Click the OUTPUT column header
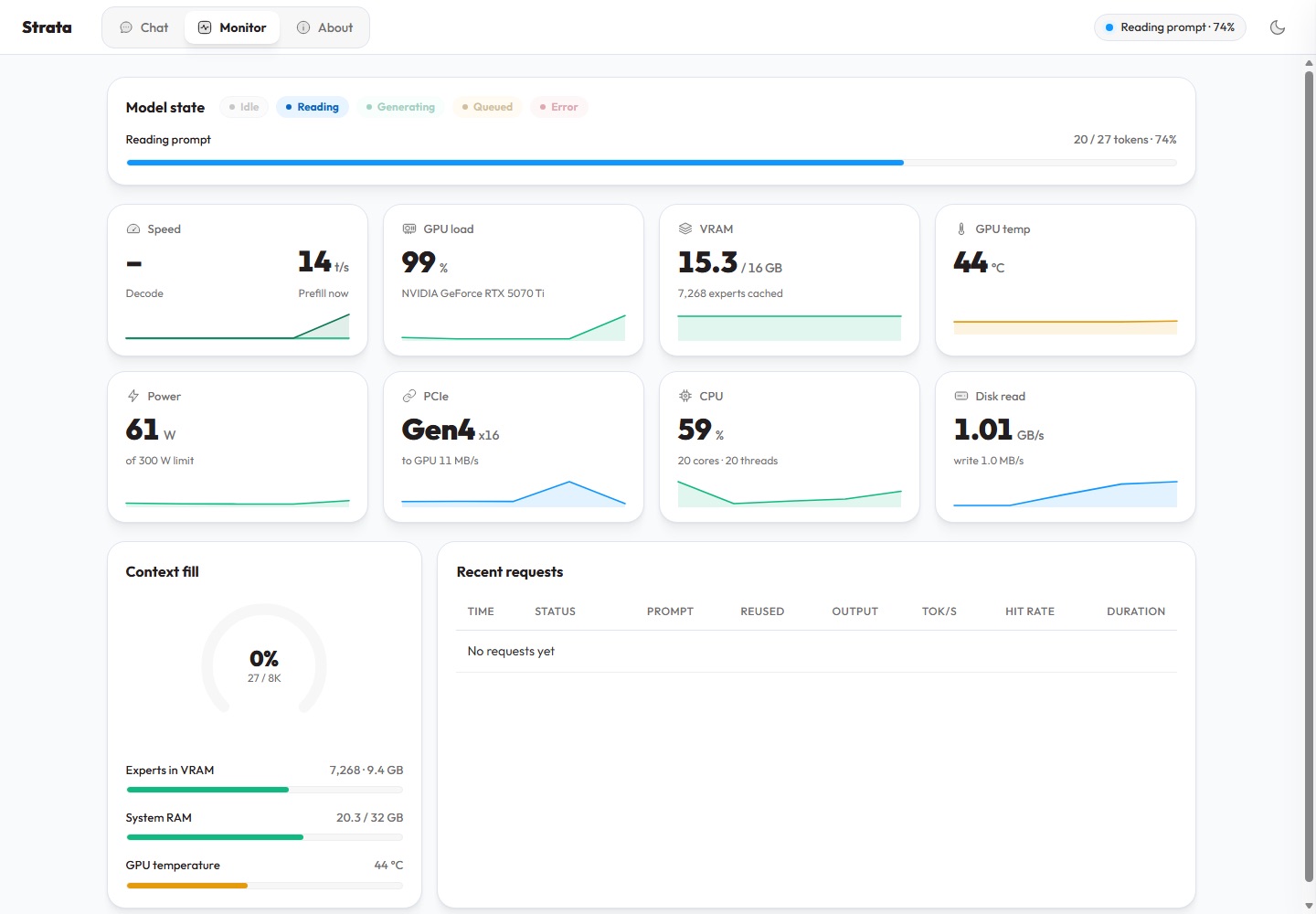Viewport: 1316px width, 914px height. [854, 611]
